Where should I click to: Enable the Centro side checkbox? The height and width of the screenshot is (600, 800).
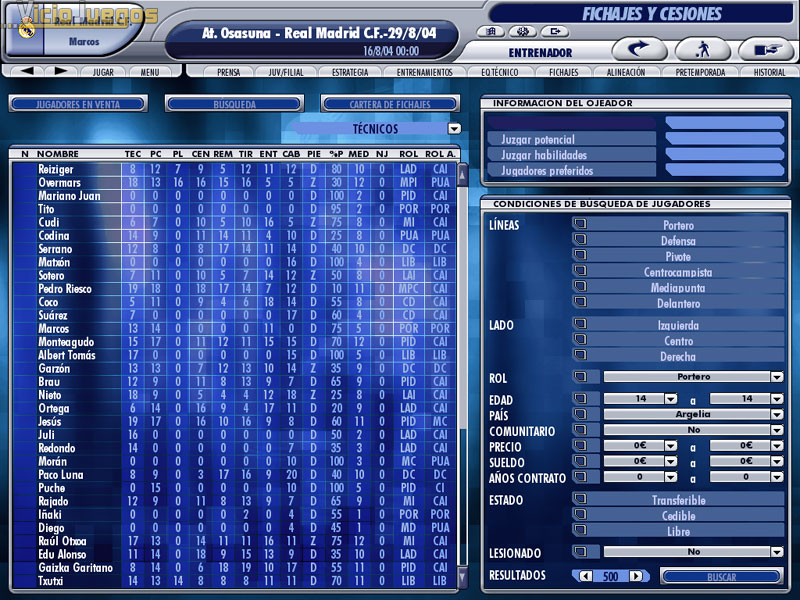tap(580, 340)
